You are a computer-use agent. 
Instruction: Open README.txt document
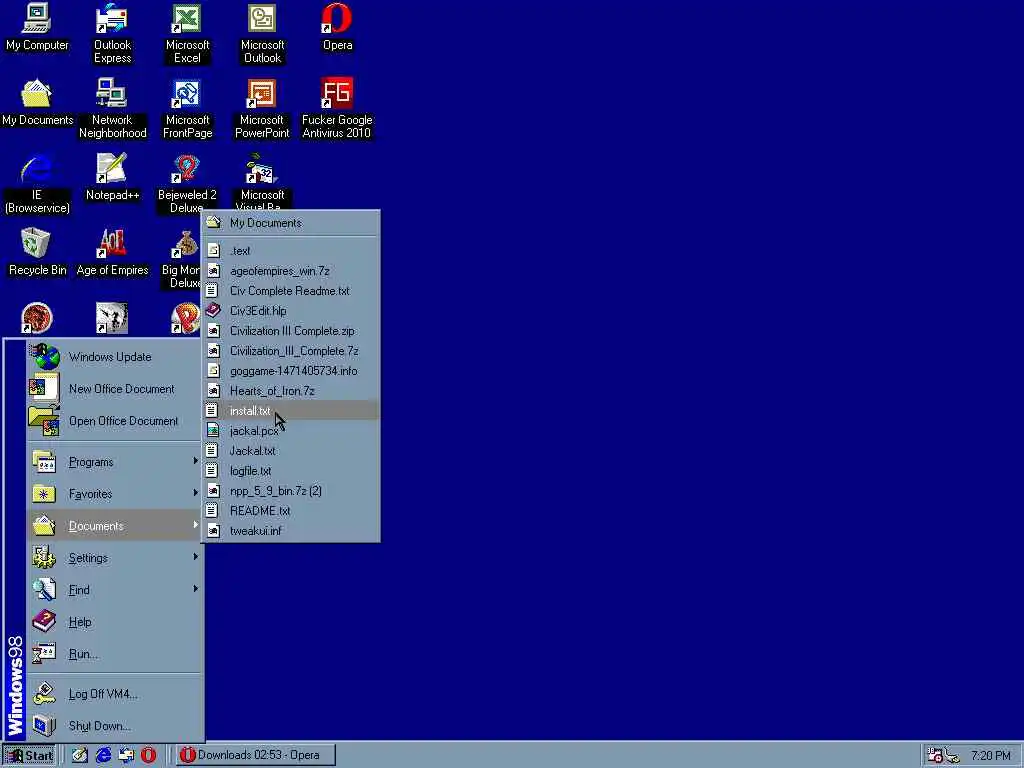(291, 511)
